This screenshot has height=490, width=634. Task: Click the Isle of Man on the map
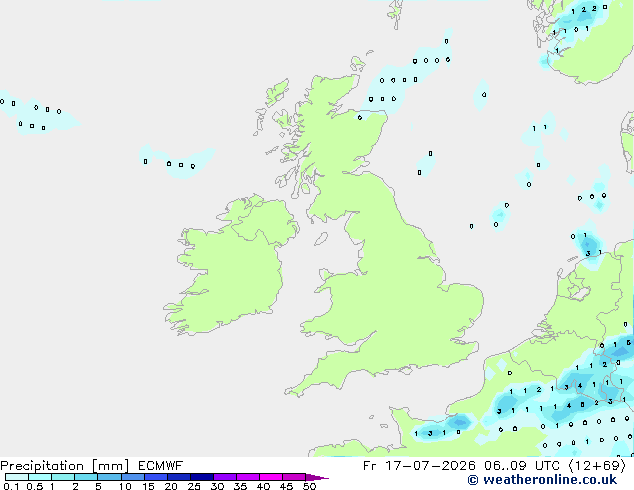click(x=321, y=239)
